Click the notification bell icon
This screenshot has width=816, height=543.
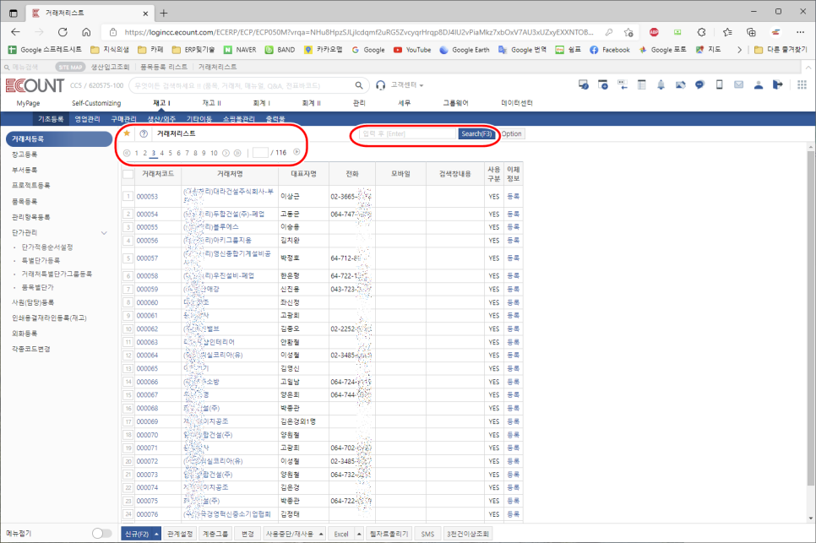click(x=661, y=85)
